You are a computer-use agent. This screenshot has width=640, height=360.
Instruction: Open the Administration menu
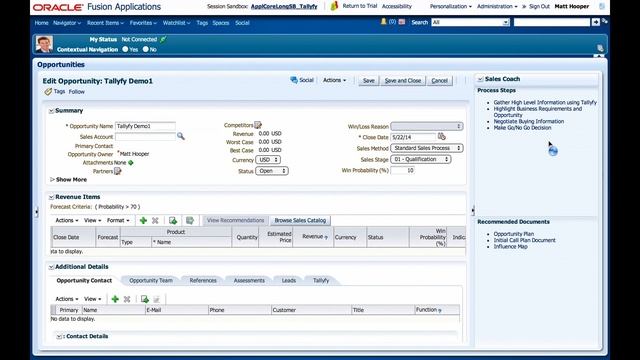(497, 6)
